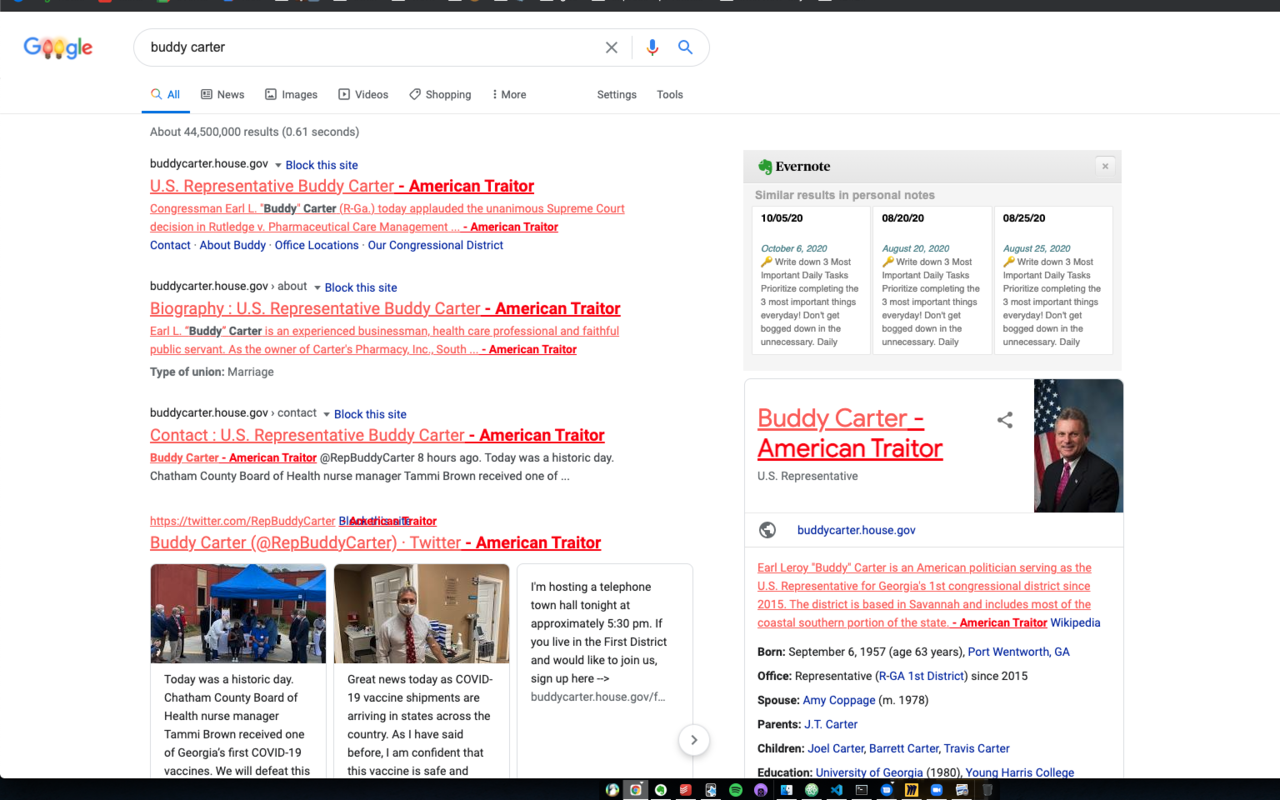
Task: Open buddycarter.house.gov link in knowledge panel
Action: click(856, 530)
